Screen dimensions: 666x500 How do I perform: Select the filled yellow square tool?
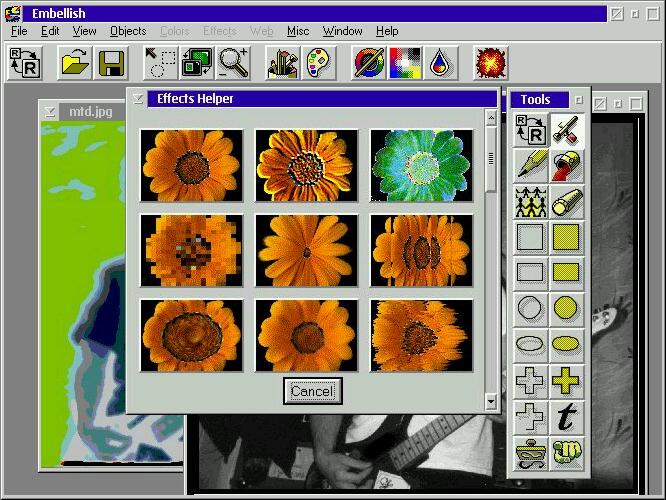click(567, 237)
